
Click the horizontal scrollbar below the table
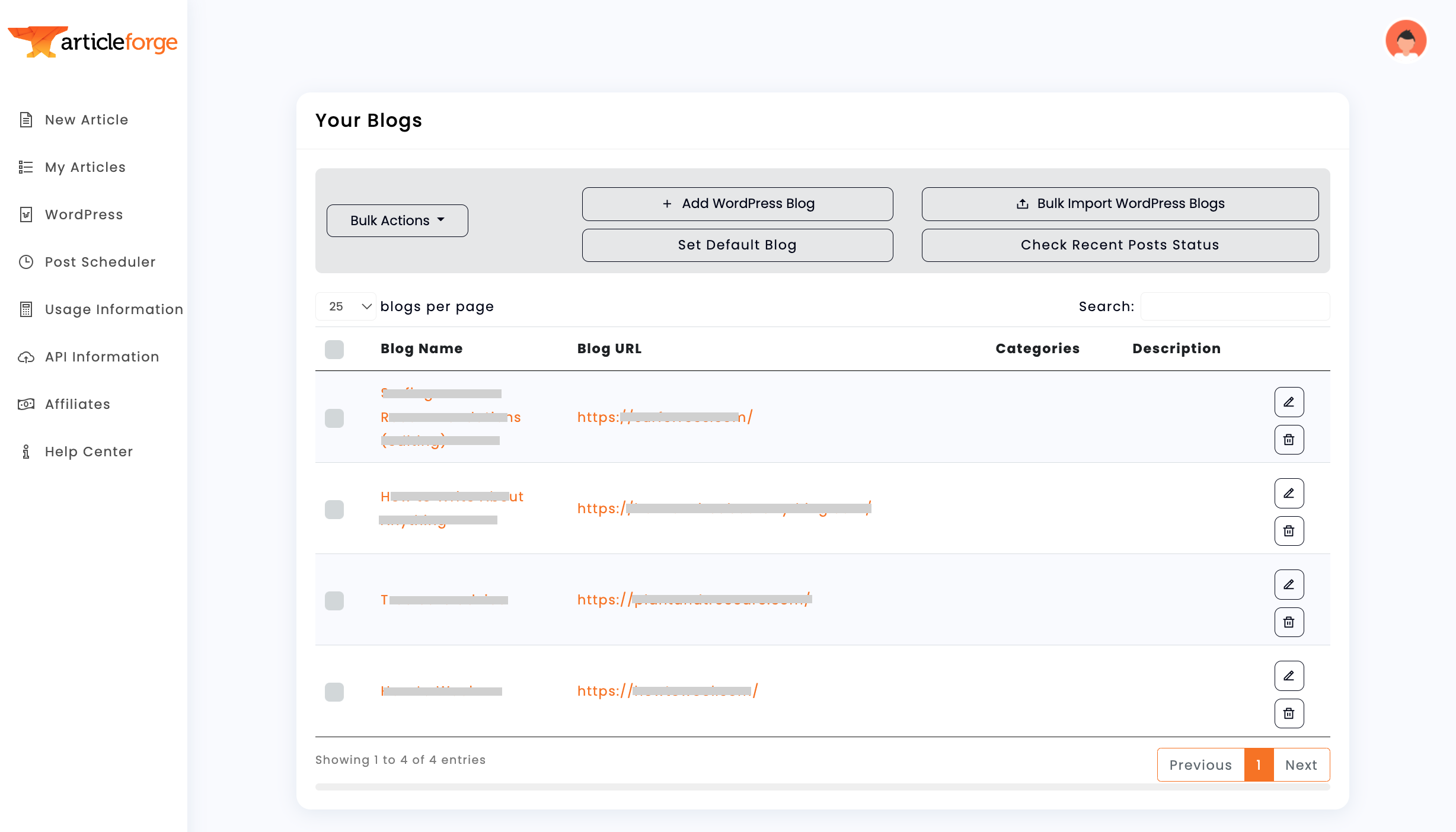822,787
